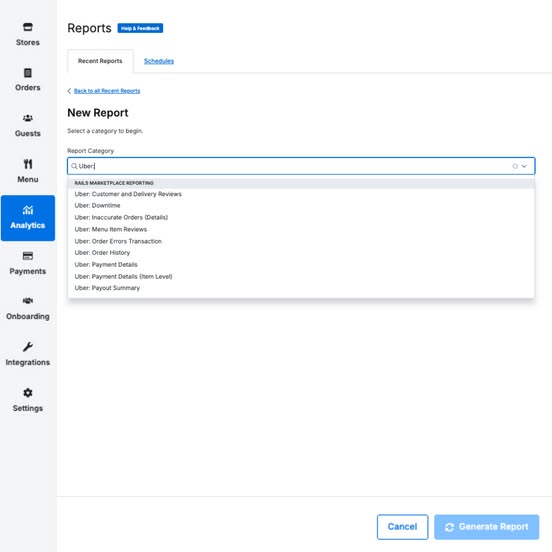Click the Help & Feedback badge
Viewport: 552px width, 552px height.
point(140,28)
